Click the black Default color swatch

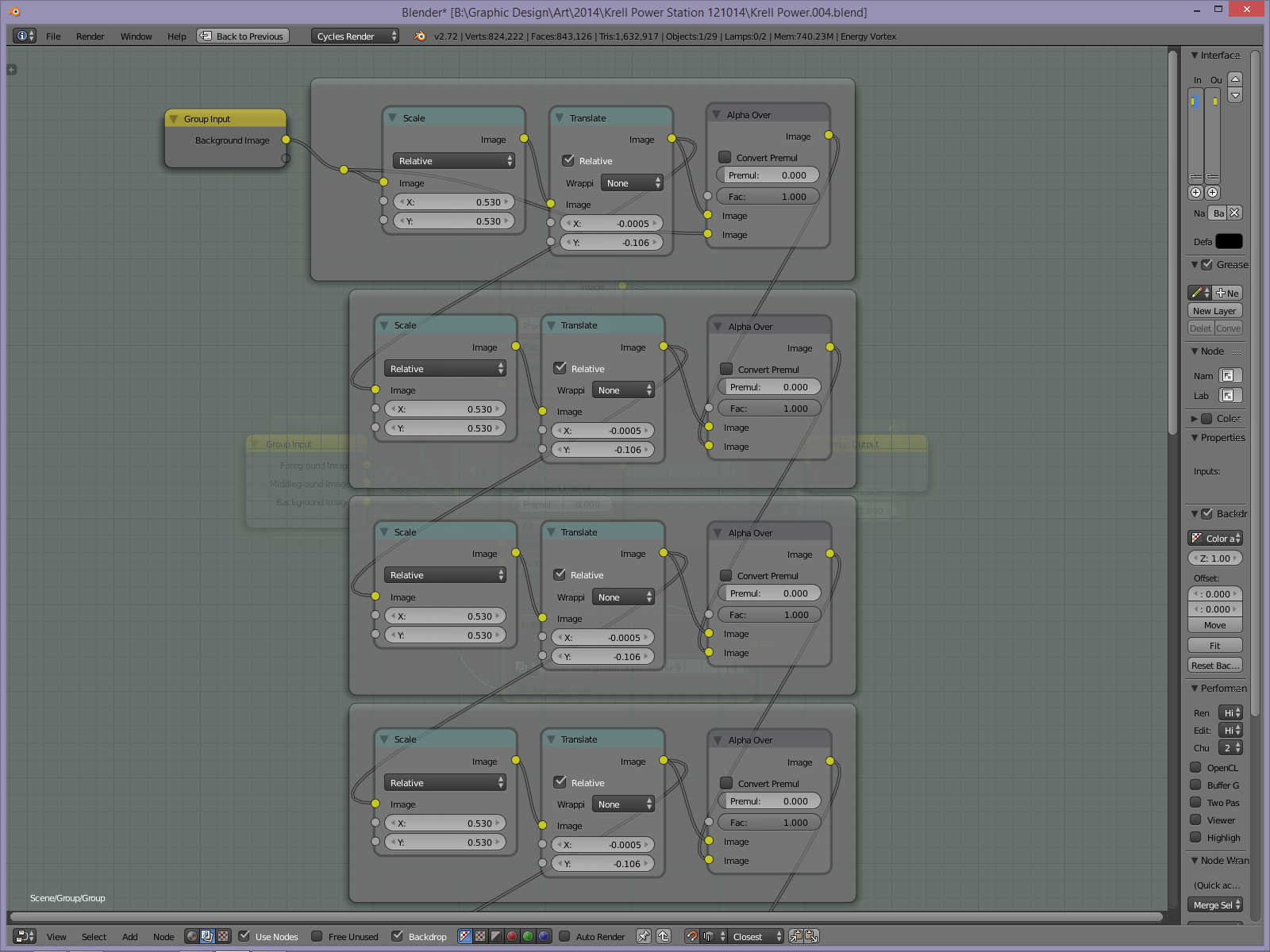pyautogui.click(x=1229, y=241)
